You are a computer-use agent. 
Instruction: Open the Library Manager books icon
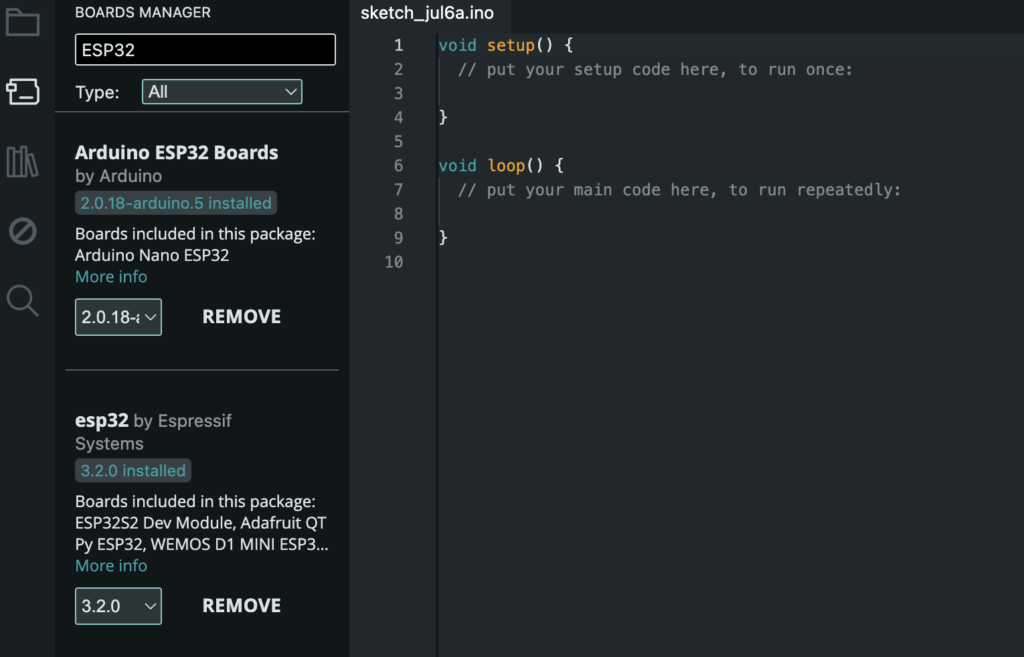pyautogui.click(x=23, y=161)
